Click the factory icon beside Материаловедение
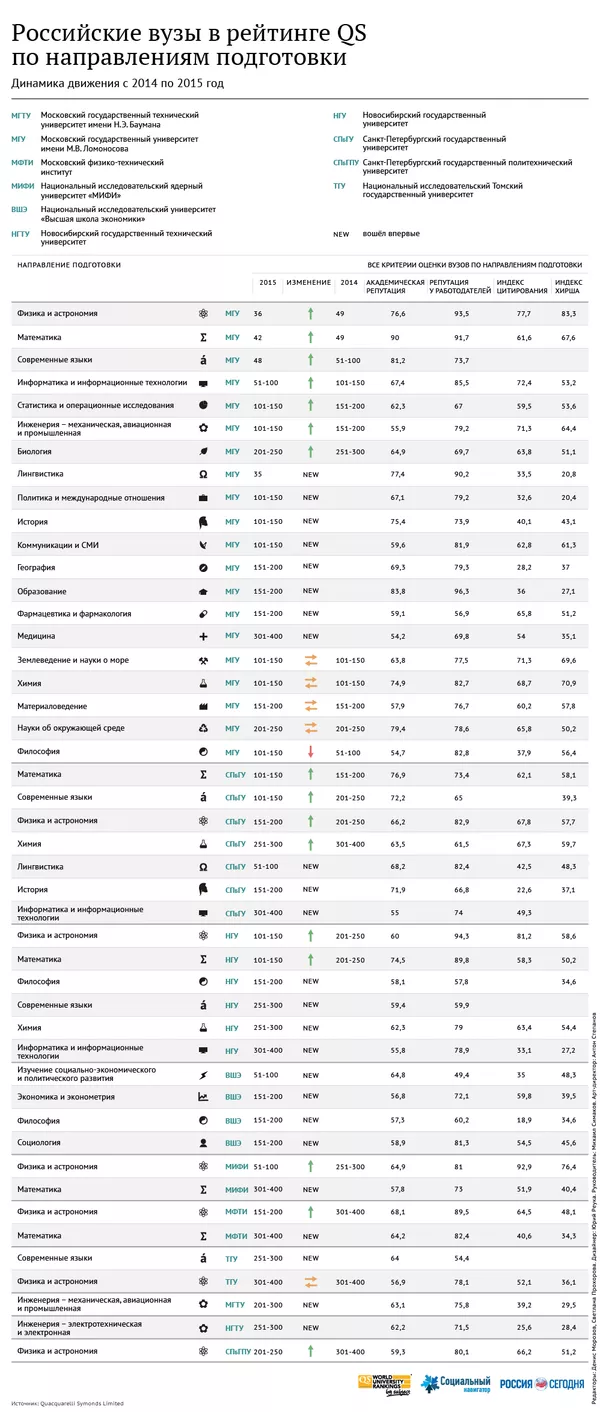The image size is (600, 1412). [x=203, y=707]
